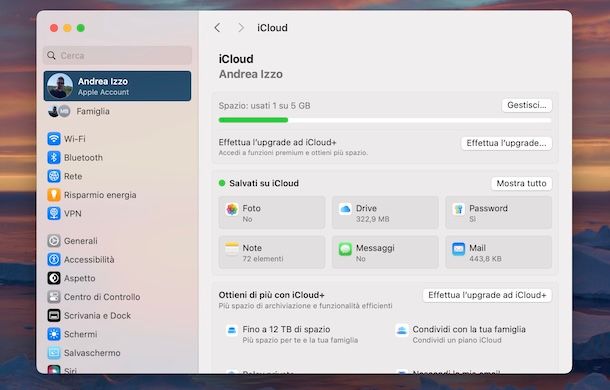Click the Mail envelope icon
Screen dimensions: 610x390
click(459, 249)
